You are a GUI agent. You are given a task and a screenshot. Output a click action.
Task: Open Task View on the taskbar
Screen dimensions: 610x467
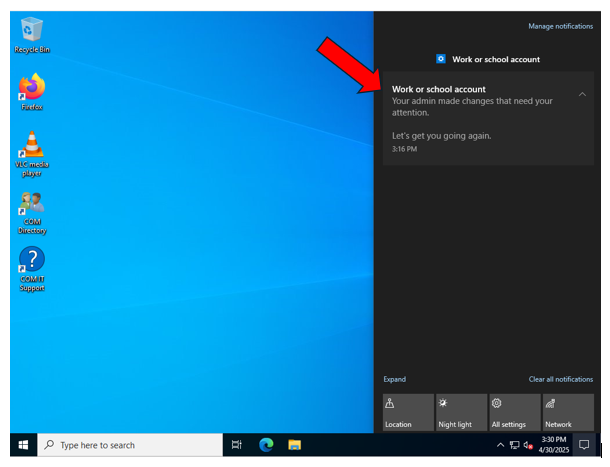coord(237,445)
